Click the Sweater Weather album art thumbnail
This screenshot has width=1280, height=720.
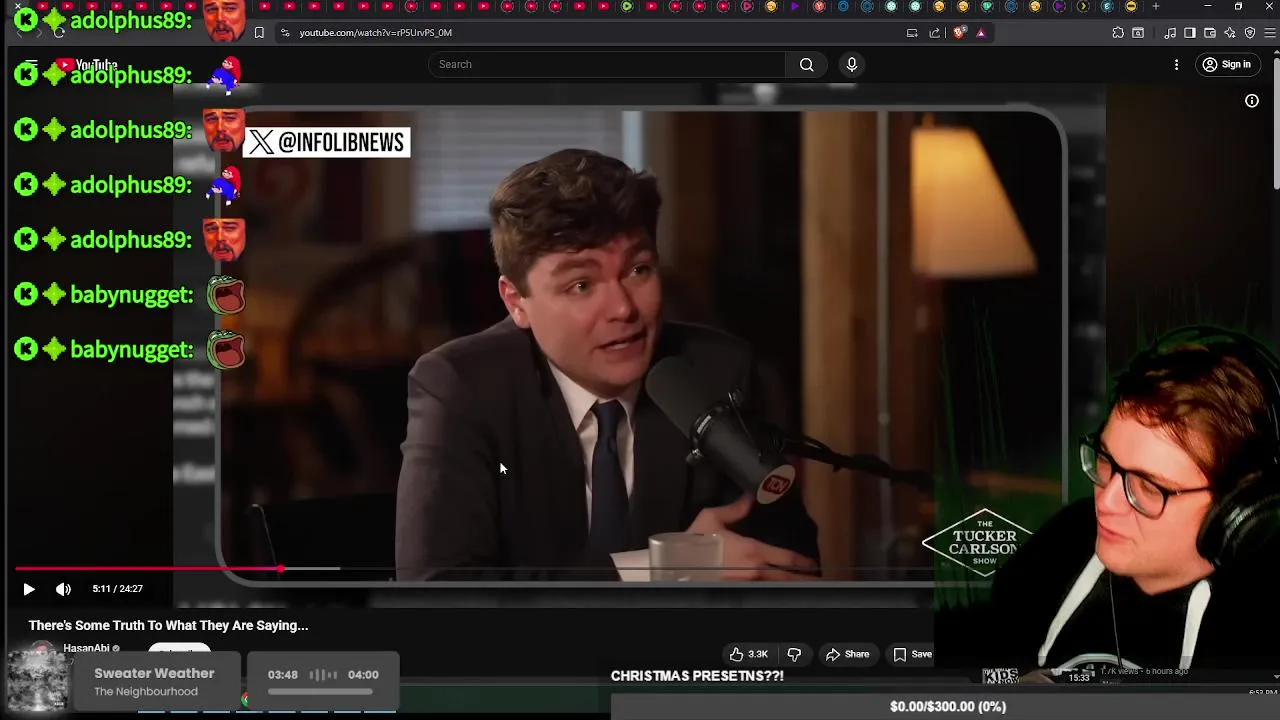[37, 681]
